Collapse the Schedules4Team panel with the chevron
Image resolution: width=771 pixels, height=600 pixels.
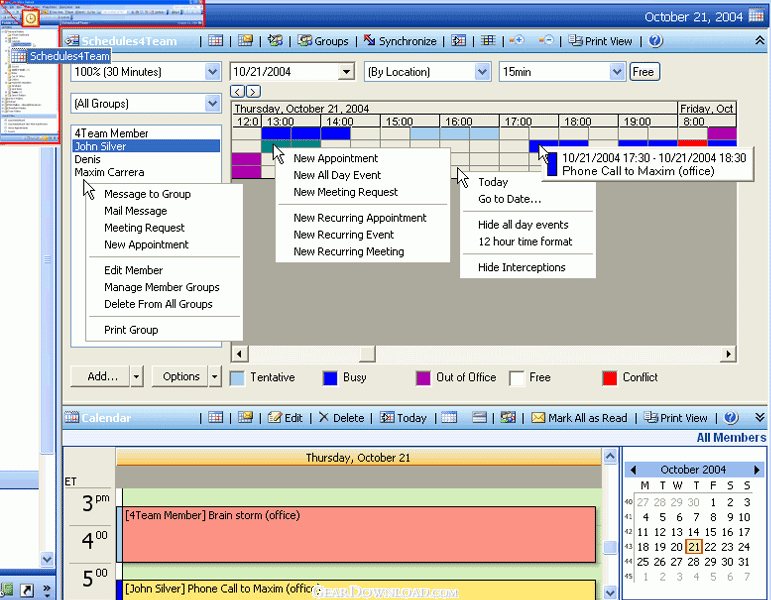tap(759, 41)
